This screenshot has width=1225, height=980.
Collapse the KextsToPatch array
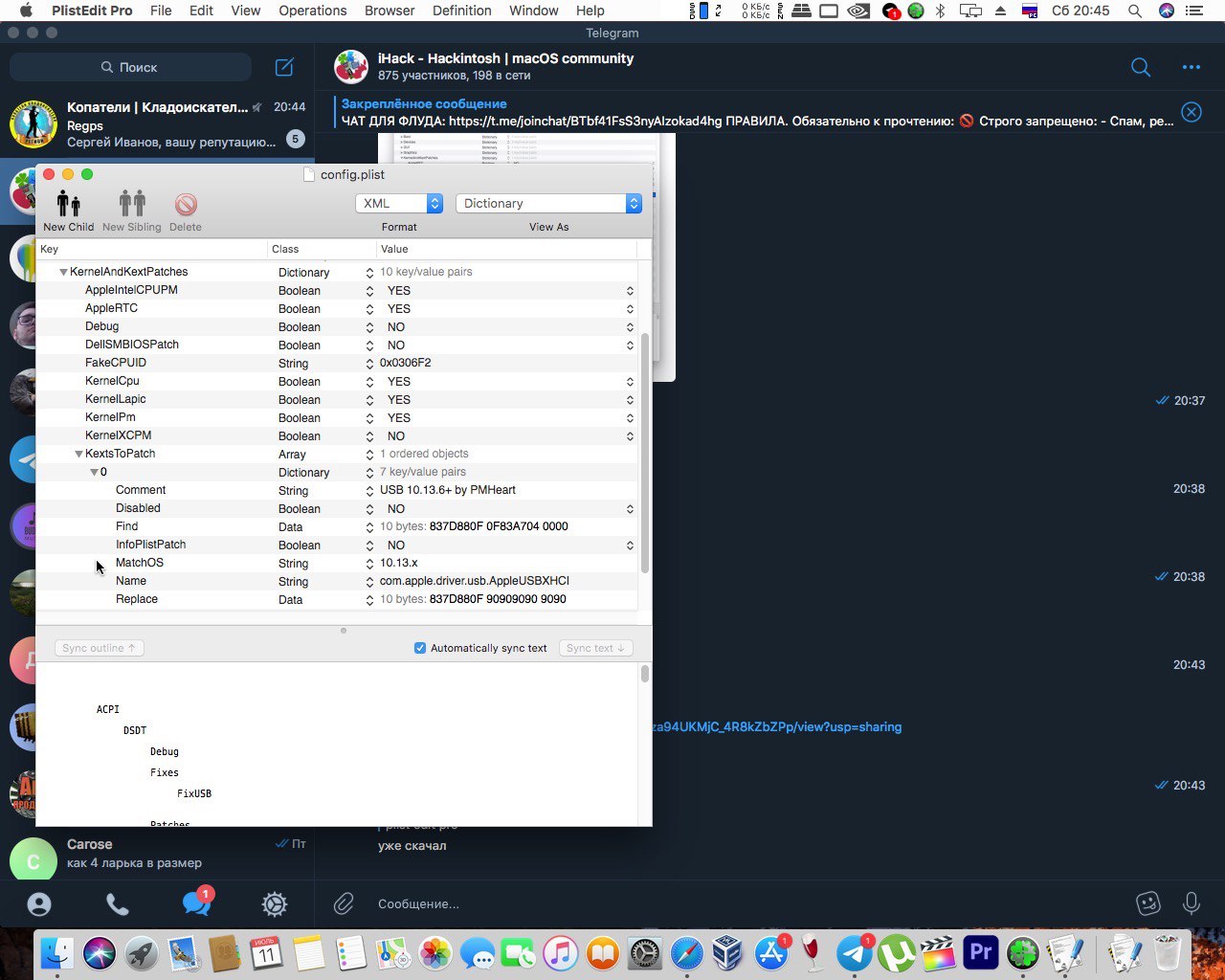(x=78, y=454)
